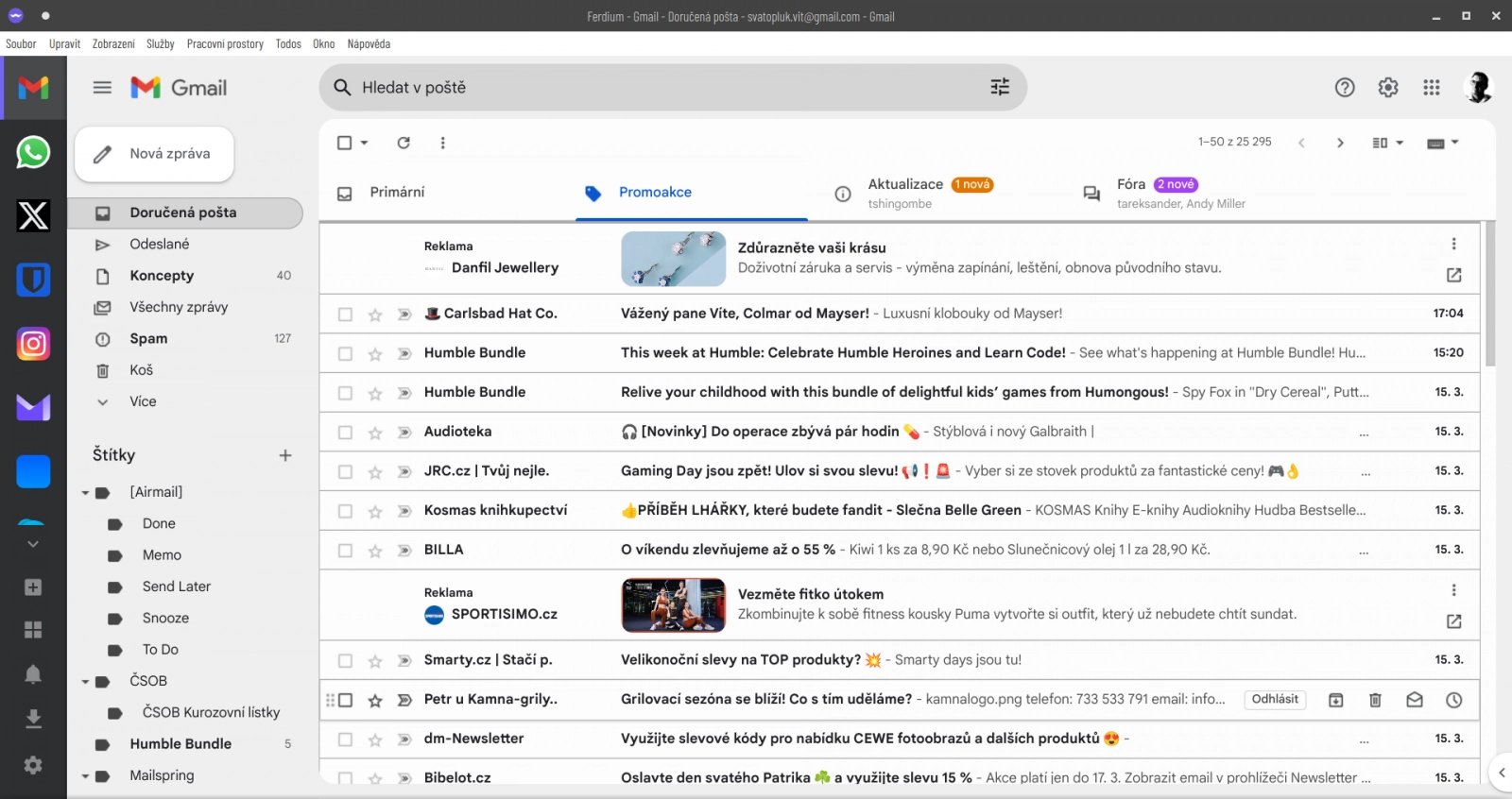
Task: Click the refresh inbox icon
Action: 404,143
